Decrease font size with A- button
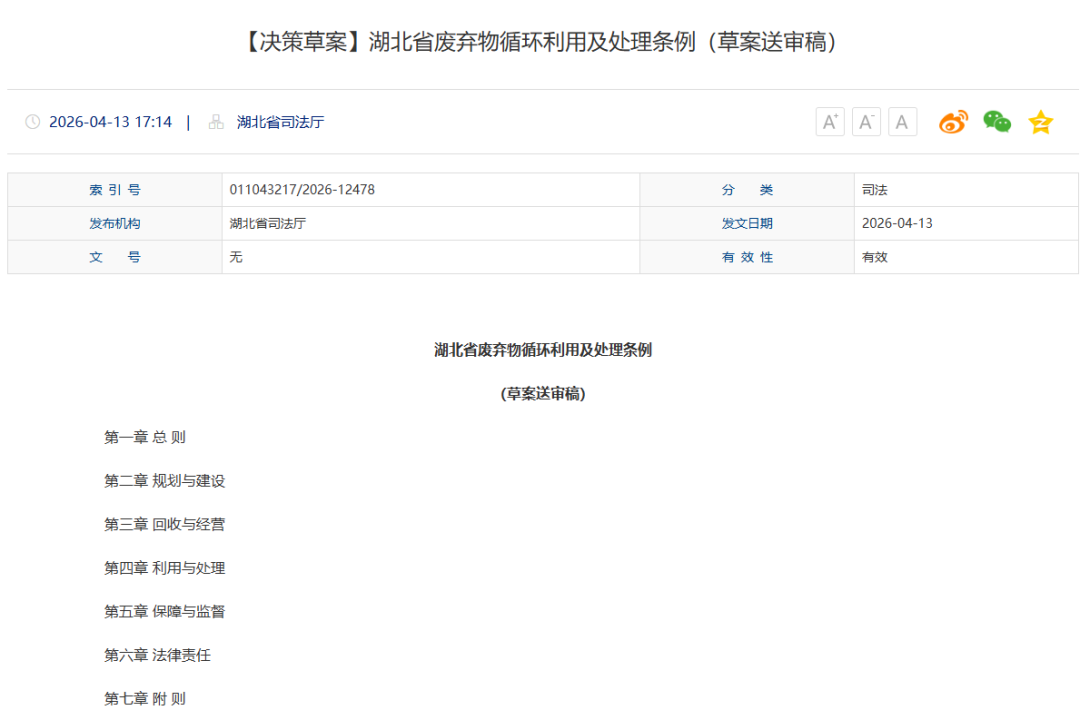 (x=866, y=122)
